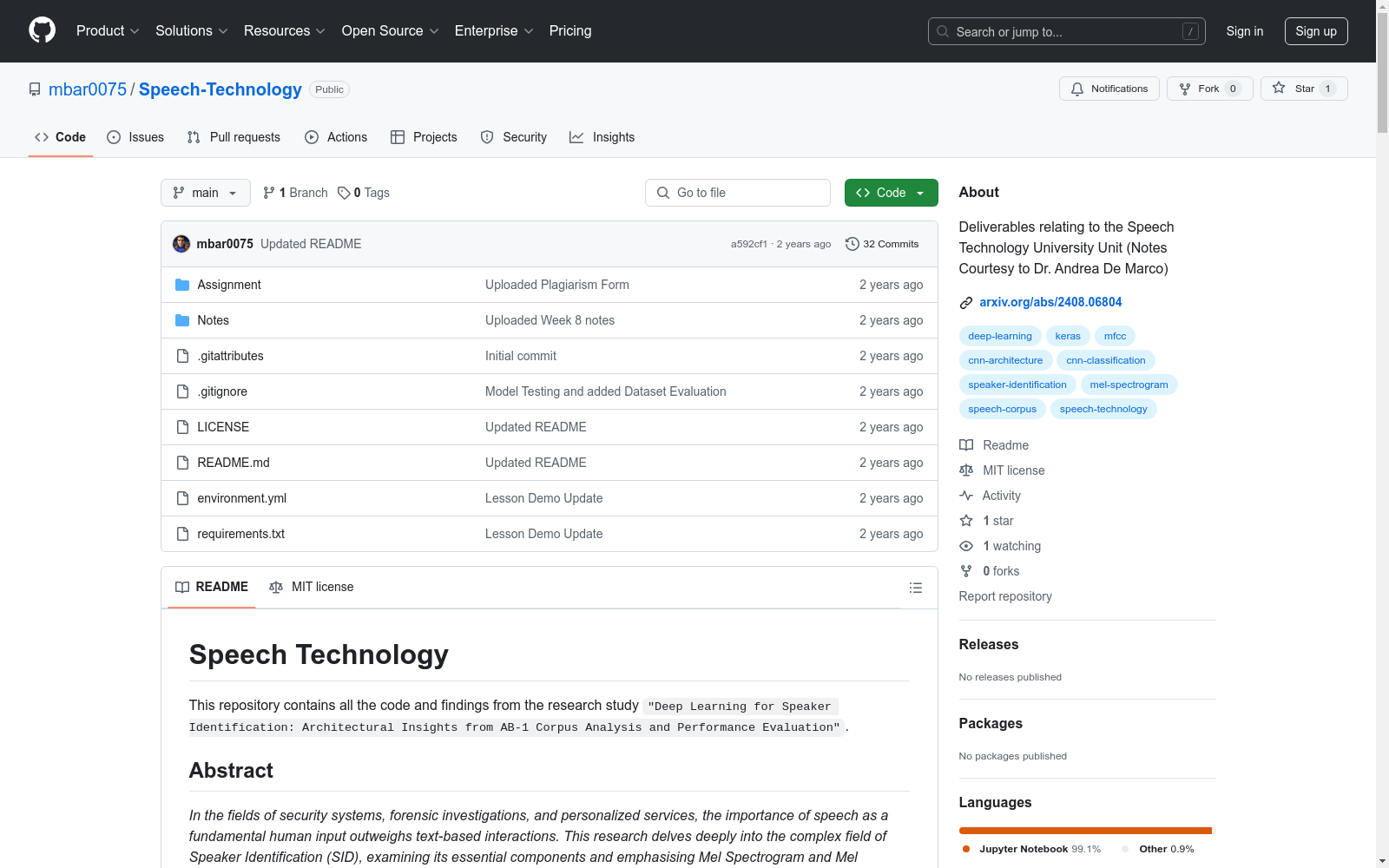The height and width of the screenshot is (868, 1389).
Task: Click the Search or jump to field
Action: 1067,31
